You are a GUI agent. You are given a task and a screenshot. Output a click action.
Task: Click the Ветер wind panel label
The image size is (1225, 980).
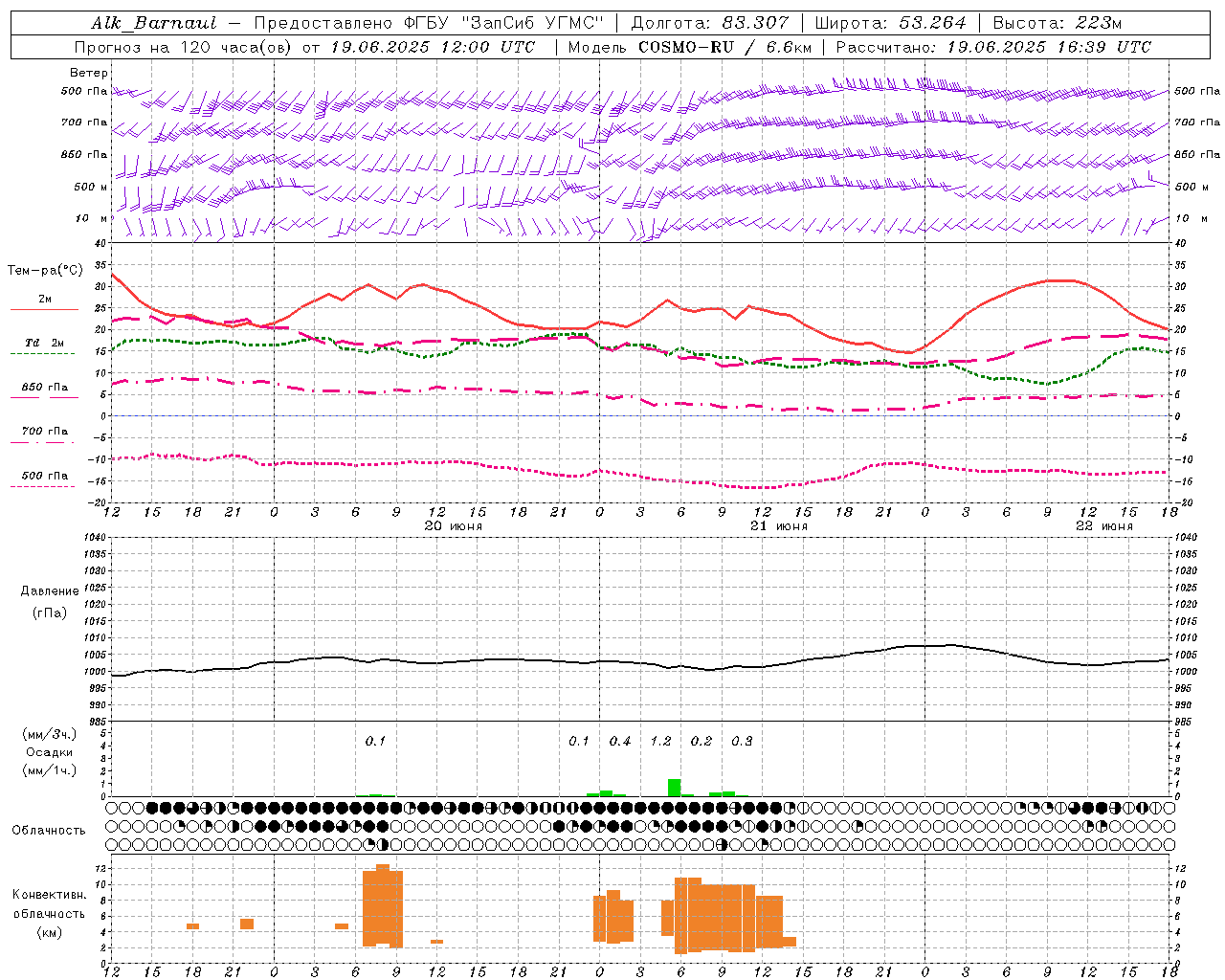(x=88, y=73)
